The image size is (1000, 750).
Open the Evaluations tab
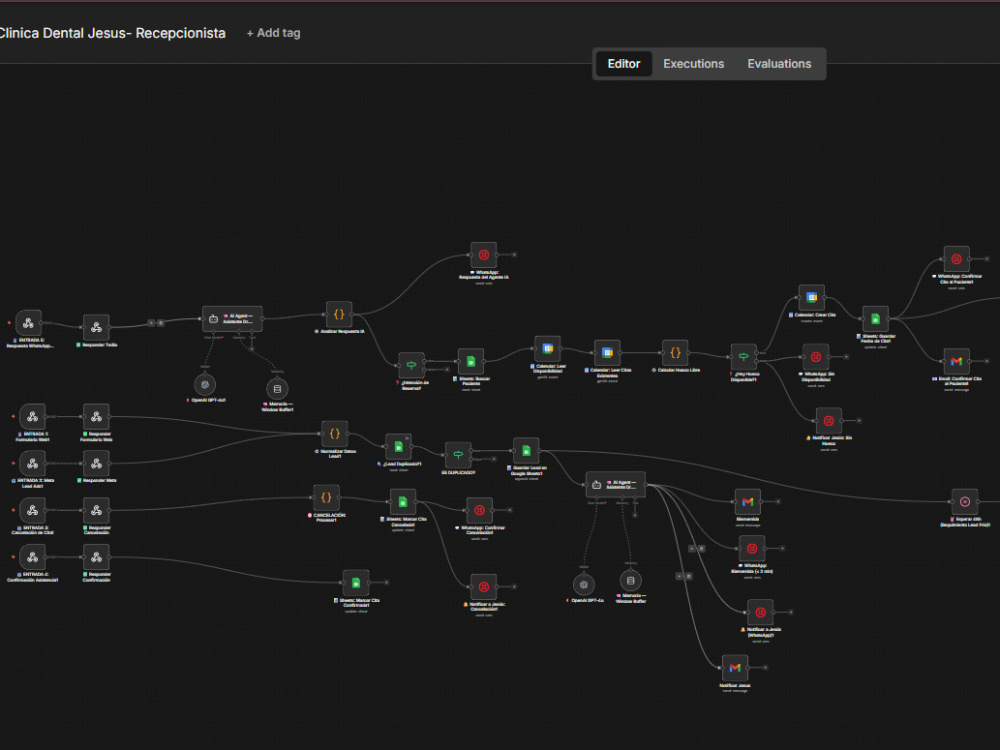[x=779, y=64]
